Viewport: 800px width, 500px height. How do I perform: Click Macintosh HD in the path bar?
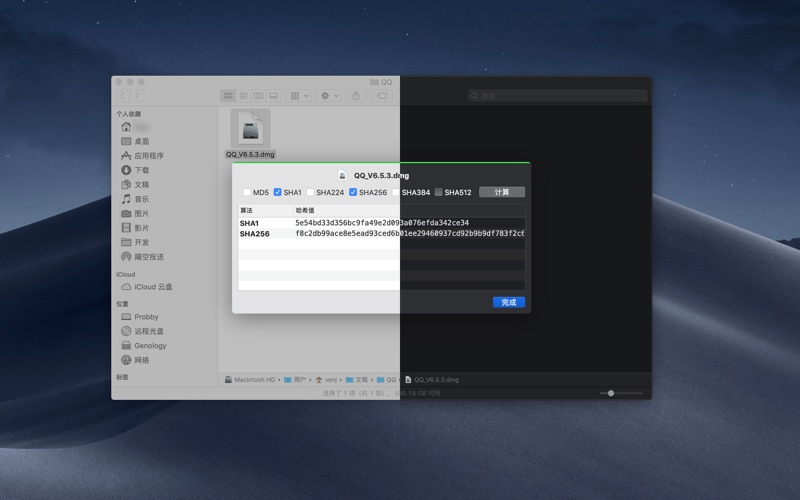[x=250, y=380]
